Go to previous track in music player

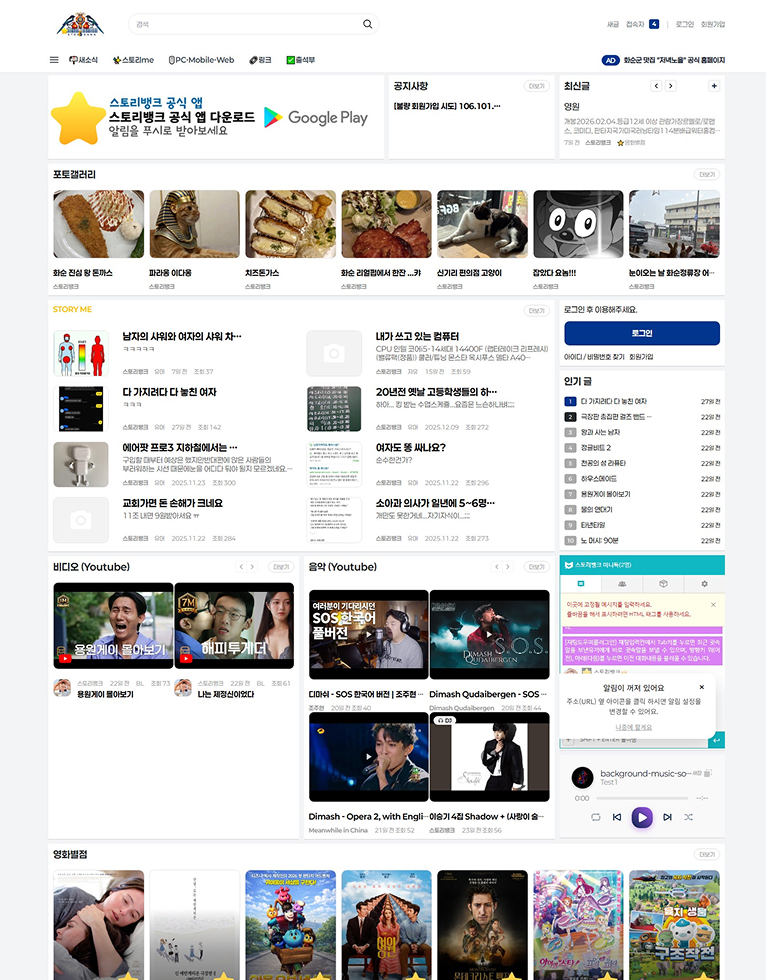click(x=617, y=817)
